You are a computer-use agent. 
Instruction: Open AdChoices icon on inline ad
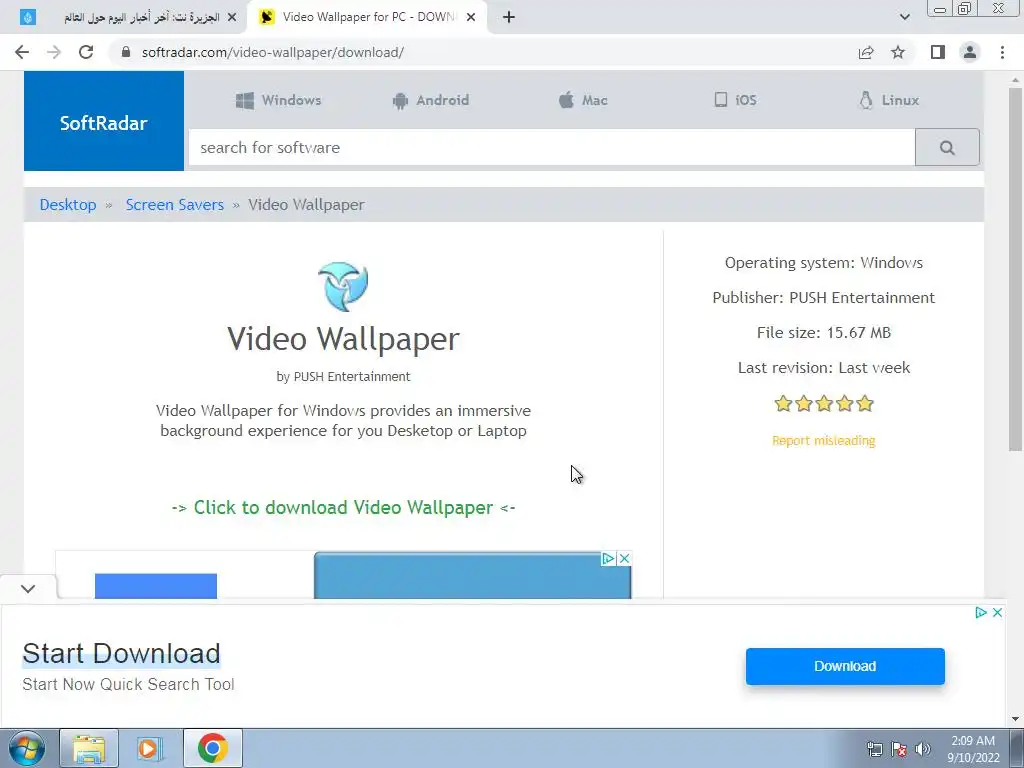608,558
